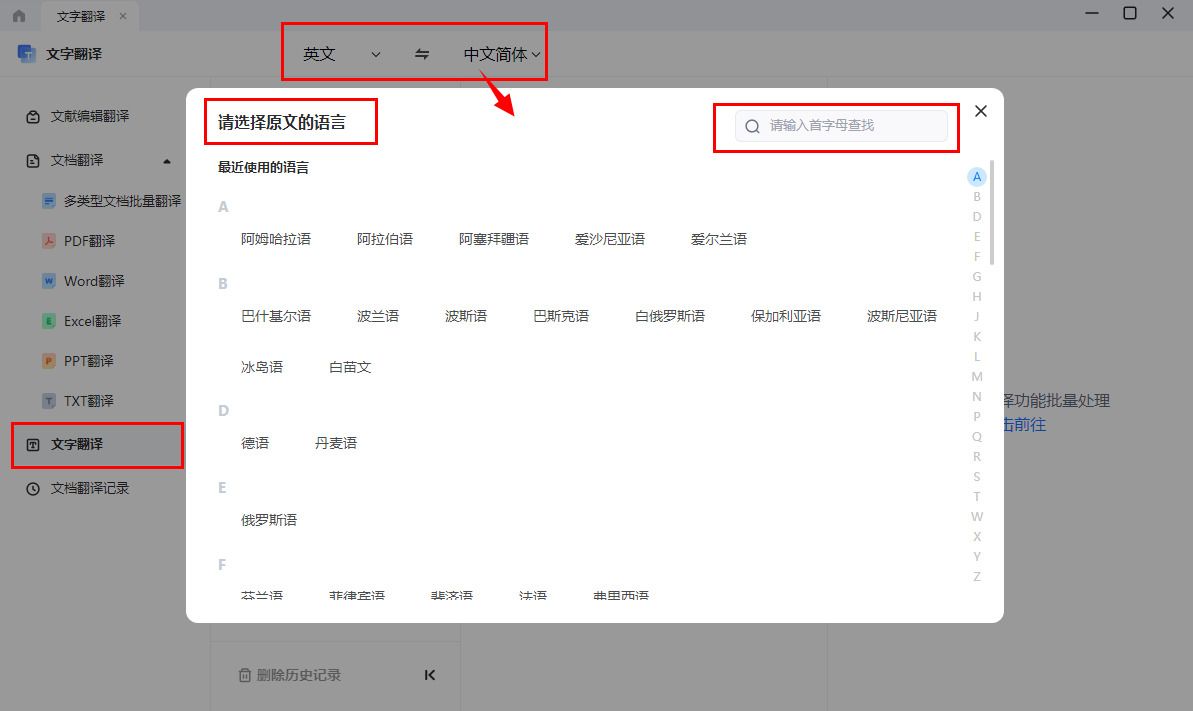Click the Word翻译 W icon

49,281
